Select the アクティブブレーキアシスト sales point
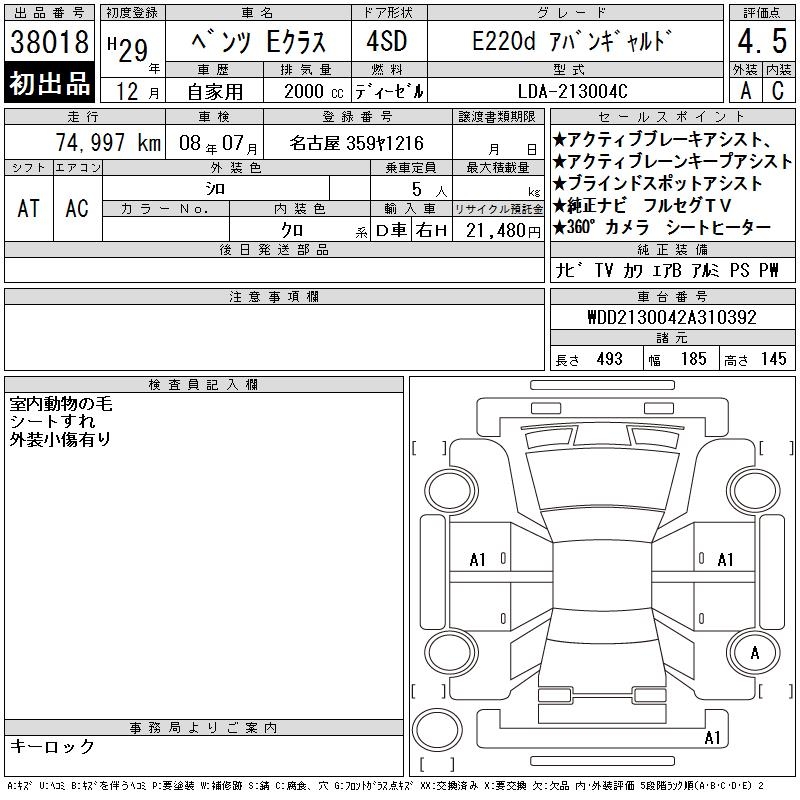 point(662,139)
